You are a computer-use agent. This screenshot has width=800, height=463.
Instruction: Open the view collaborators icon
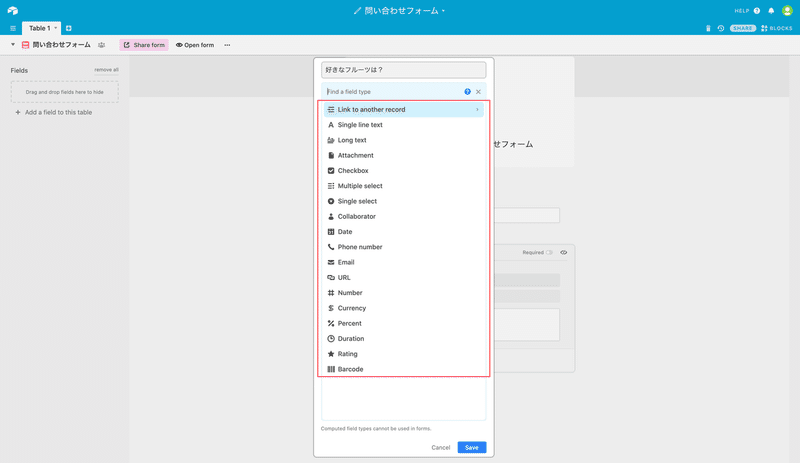click(102, 45)
